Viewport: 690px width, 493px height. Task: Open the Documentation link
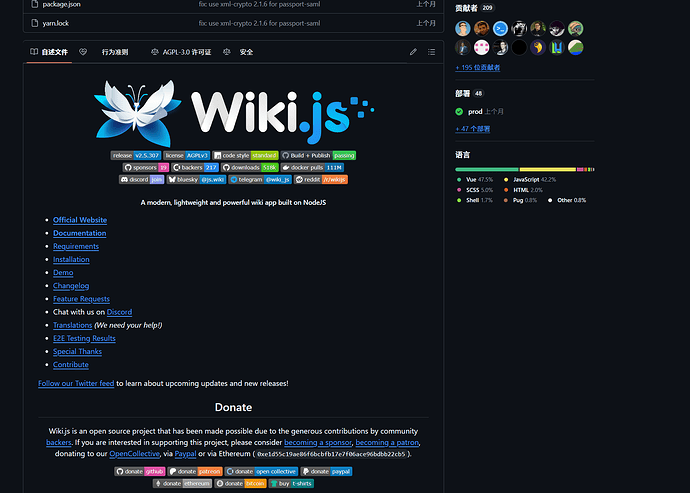(x=80, y=233)
